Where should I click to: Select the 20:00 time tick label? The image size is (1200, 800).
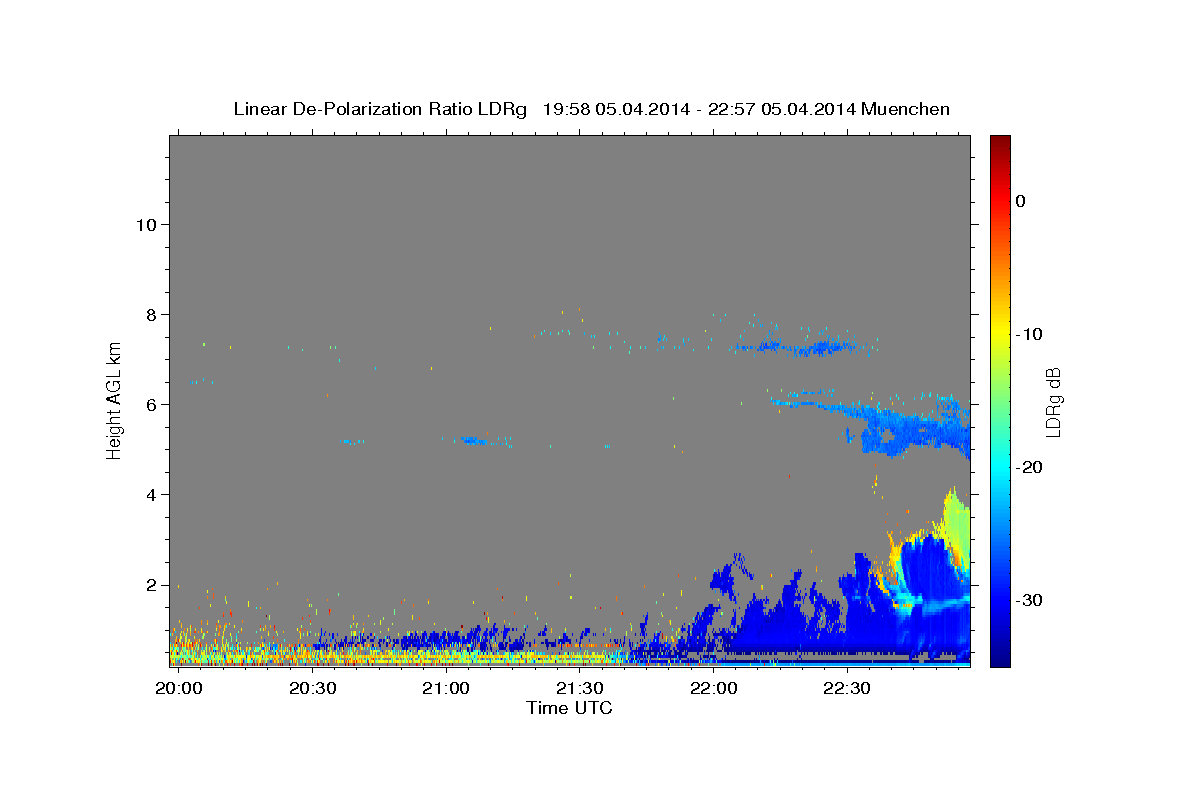(x=178, y=689)
